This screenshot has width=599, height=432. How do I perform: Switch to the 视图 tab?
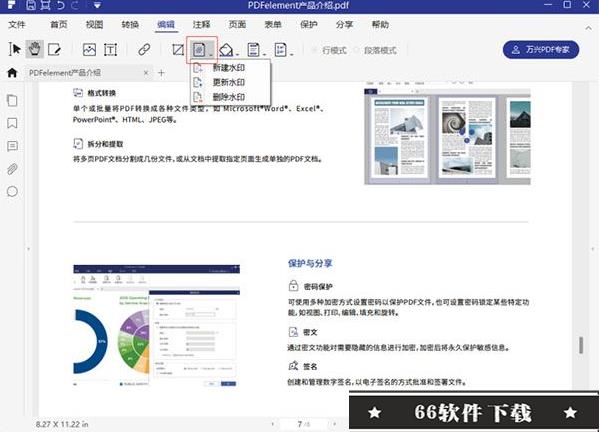[94, 25]
